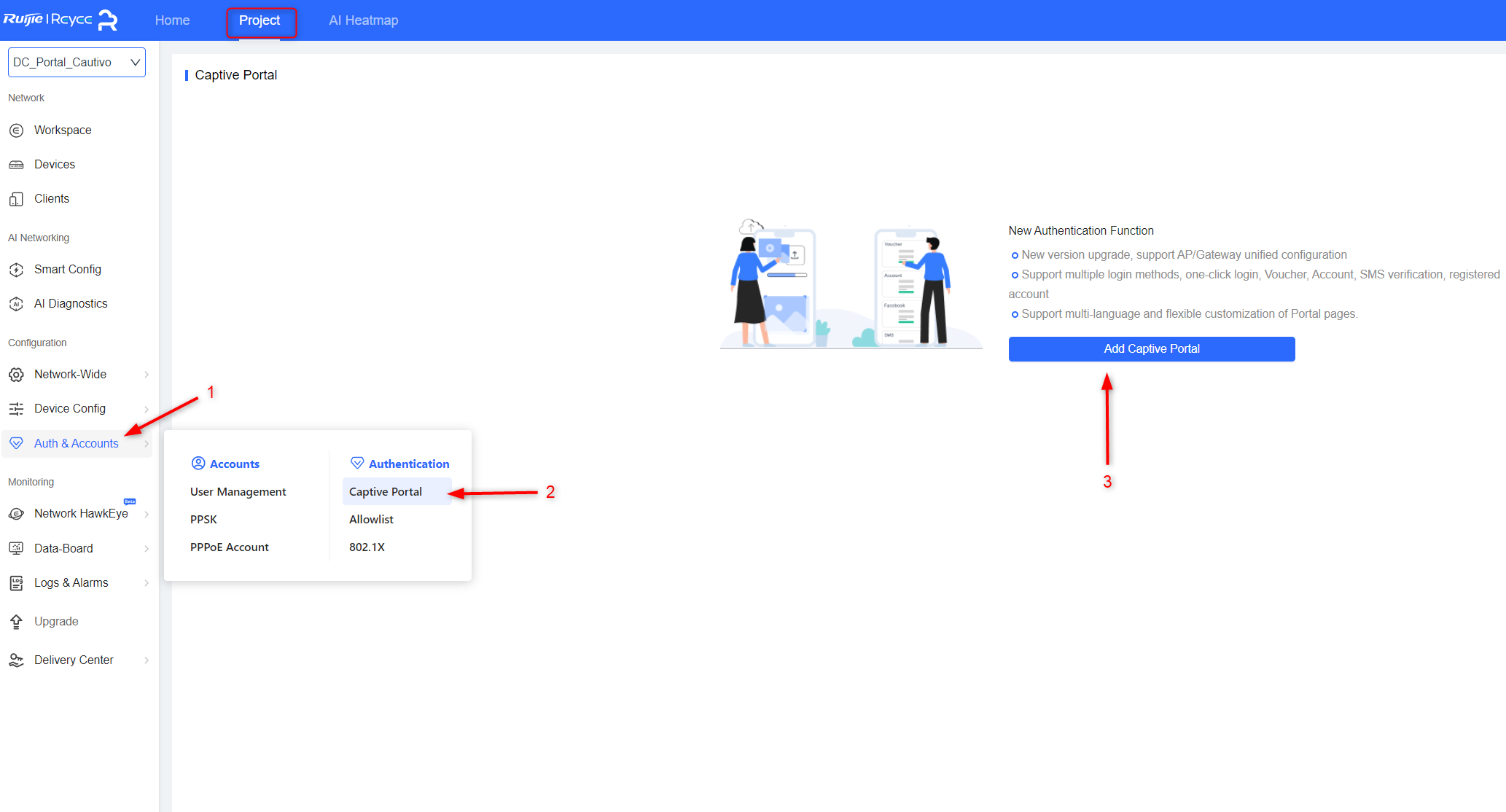Image resolution: width=1506 pixels, height=812 pixels.
Task: Open the Workspace panel
Action: pos(63,130)
